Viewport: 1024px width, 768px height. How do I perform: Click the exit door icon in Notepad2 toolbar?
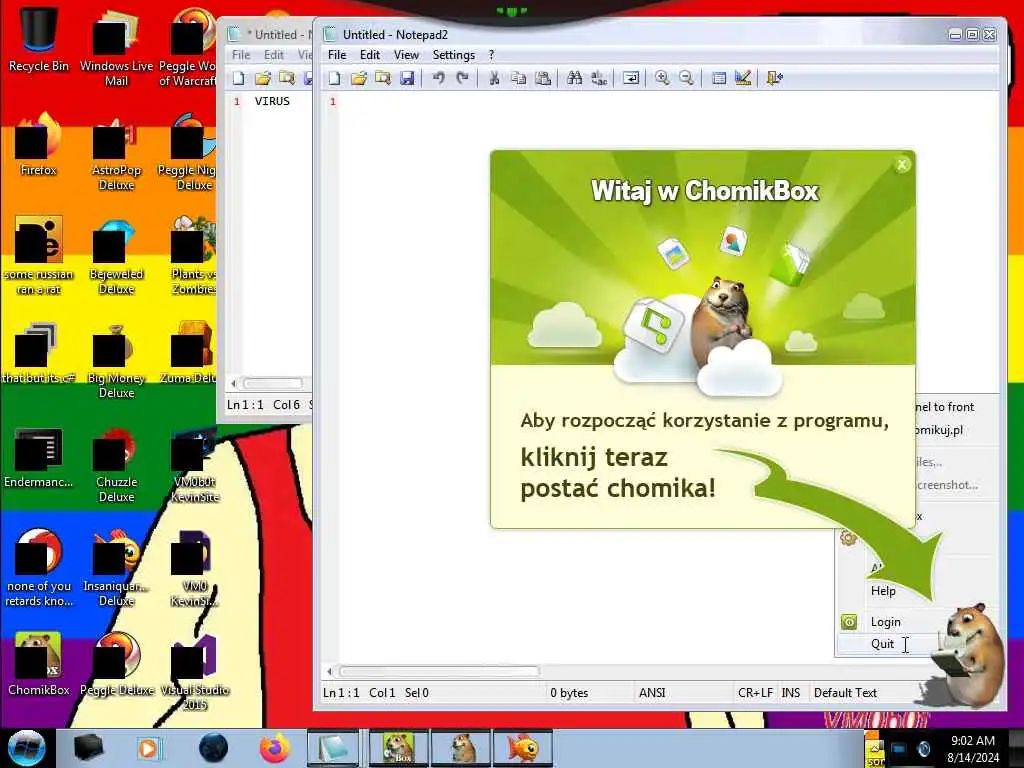(x=775, y=78)
